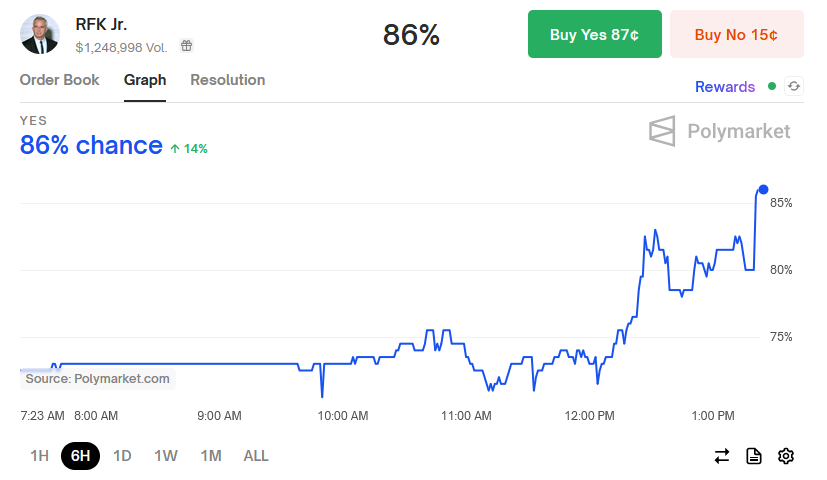
Task: Click the Source: Polymarket.com label
Action: click(x=98, y=379)
